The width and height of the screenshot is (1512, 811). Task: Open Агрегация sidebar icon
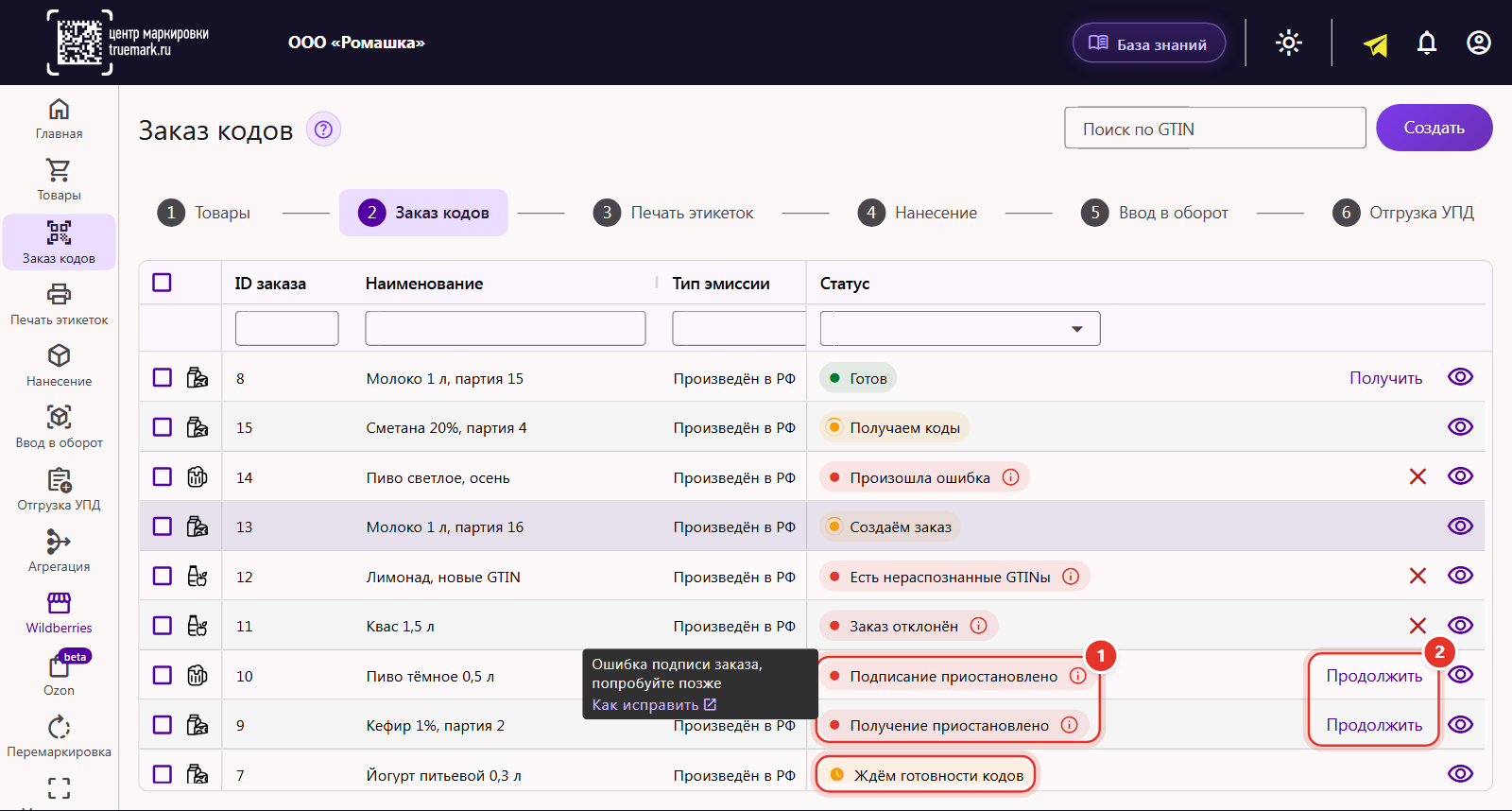click(x=59, y=542)
